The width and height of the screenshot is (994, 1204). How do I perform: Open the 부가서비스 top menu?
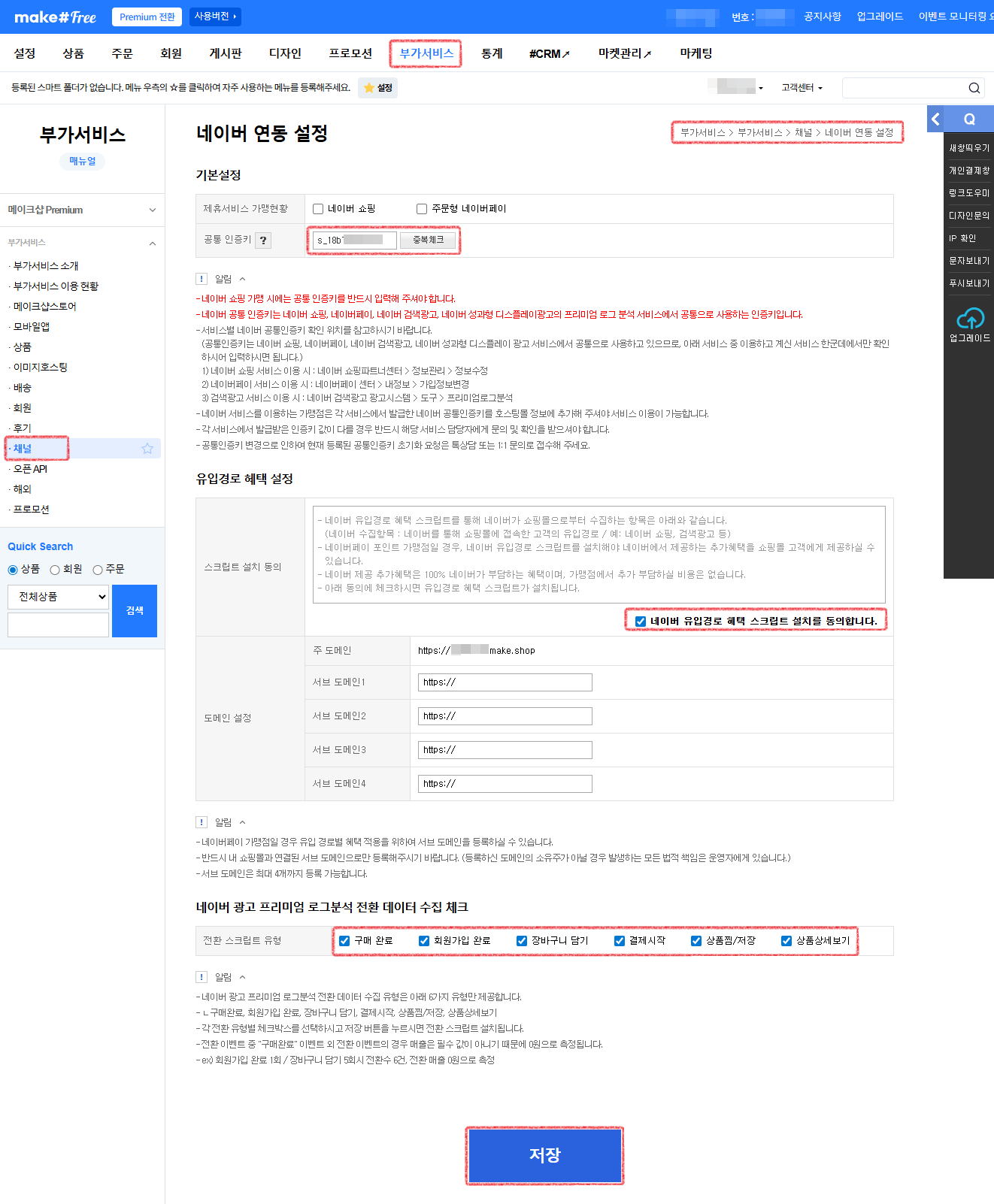pyautogui.click(x=426, y=53)
